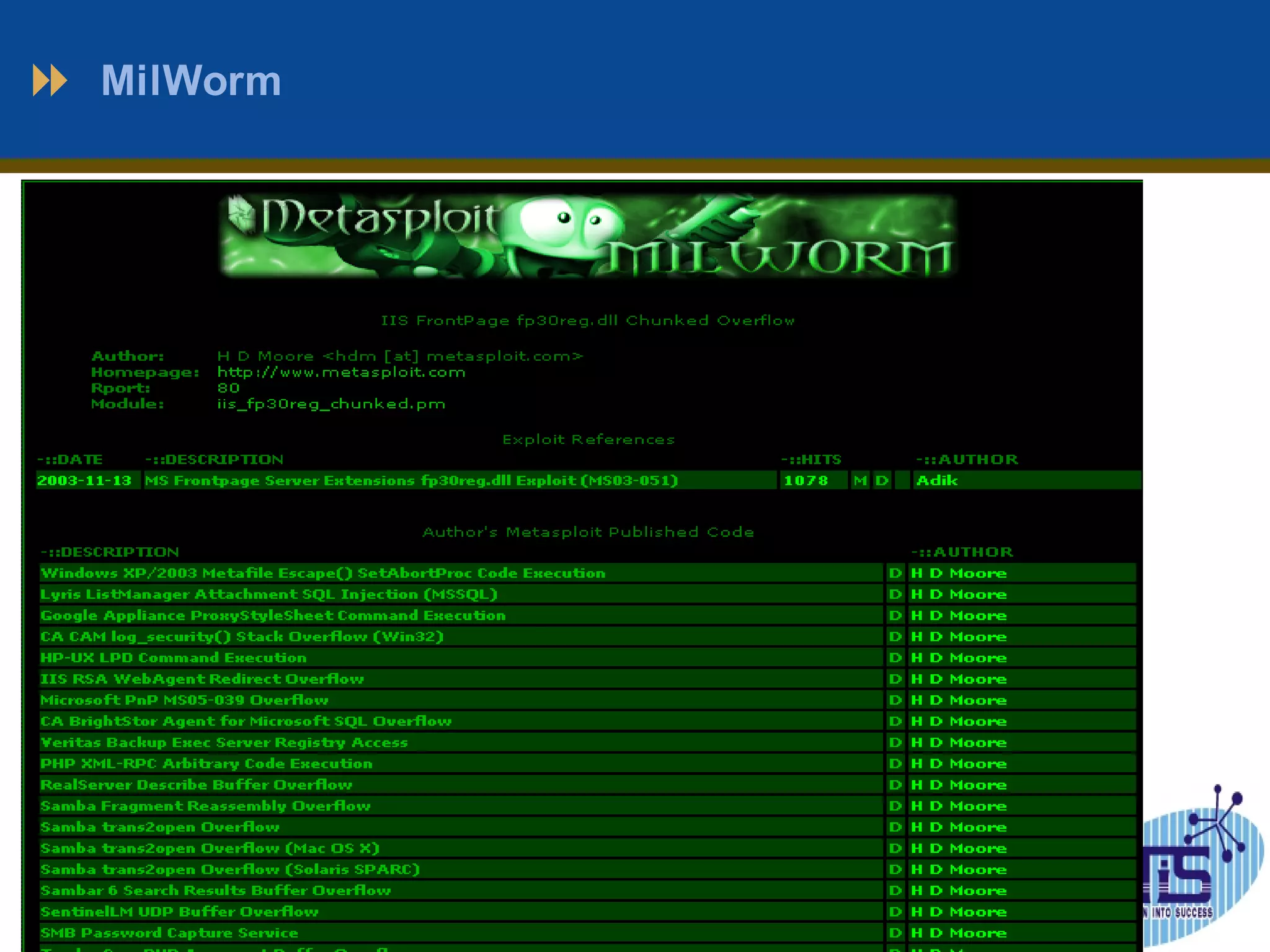Open Google Appliance ProxyStyleSheet Command Execution link
Viewport: 1270px width, 952px height.
coord(273,615)
